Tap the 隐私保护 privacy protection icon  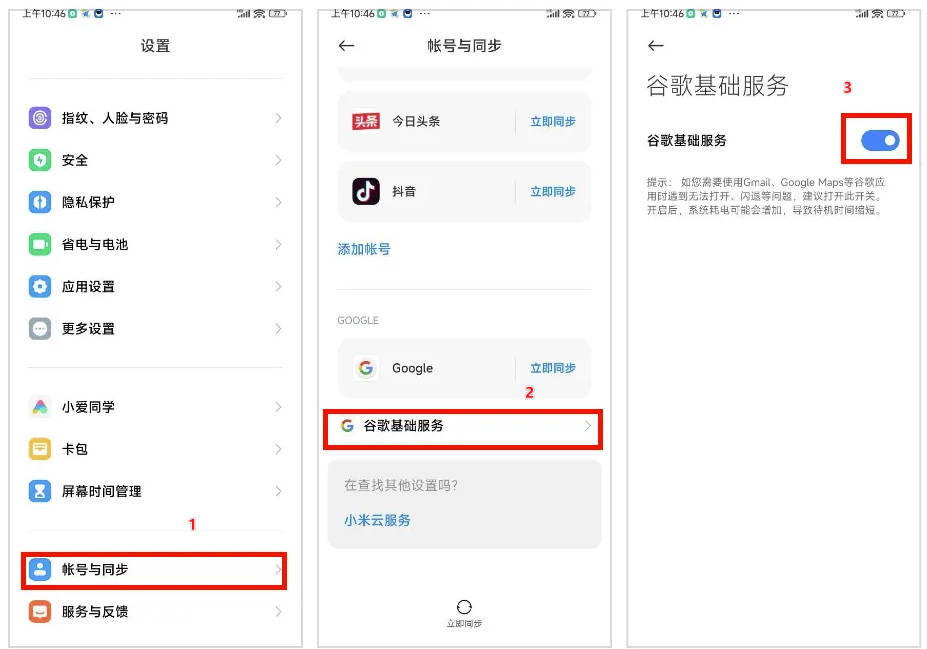click(40, 202)
